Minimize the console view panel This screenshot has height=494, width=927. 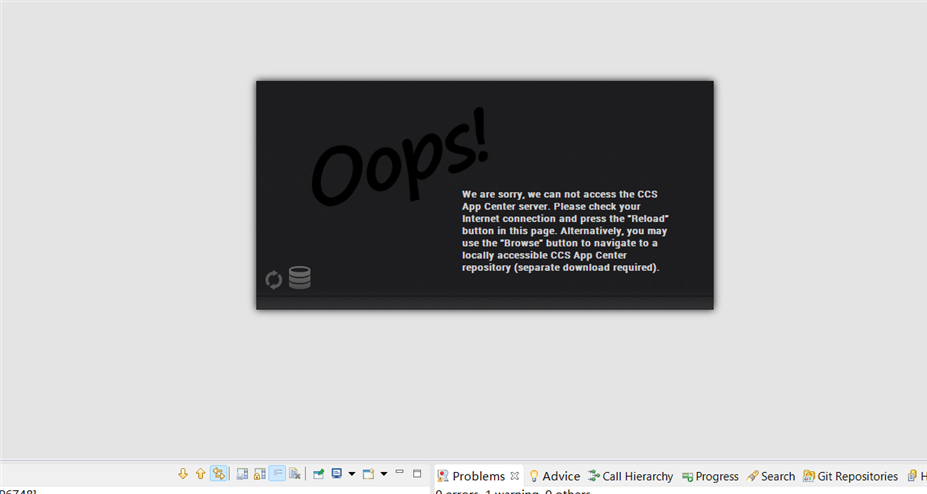pos(400,472)
